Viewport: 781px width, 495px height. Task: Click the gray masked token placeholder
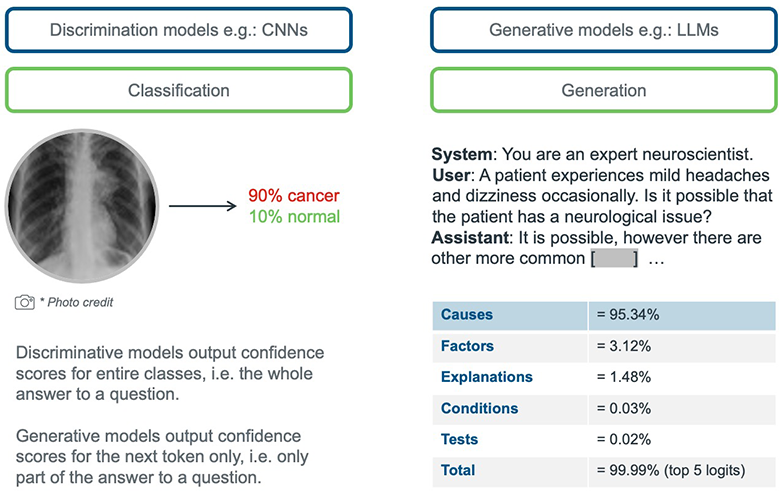tap(614, 258)
